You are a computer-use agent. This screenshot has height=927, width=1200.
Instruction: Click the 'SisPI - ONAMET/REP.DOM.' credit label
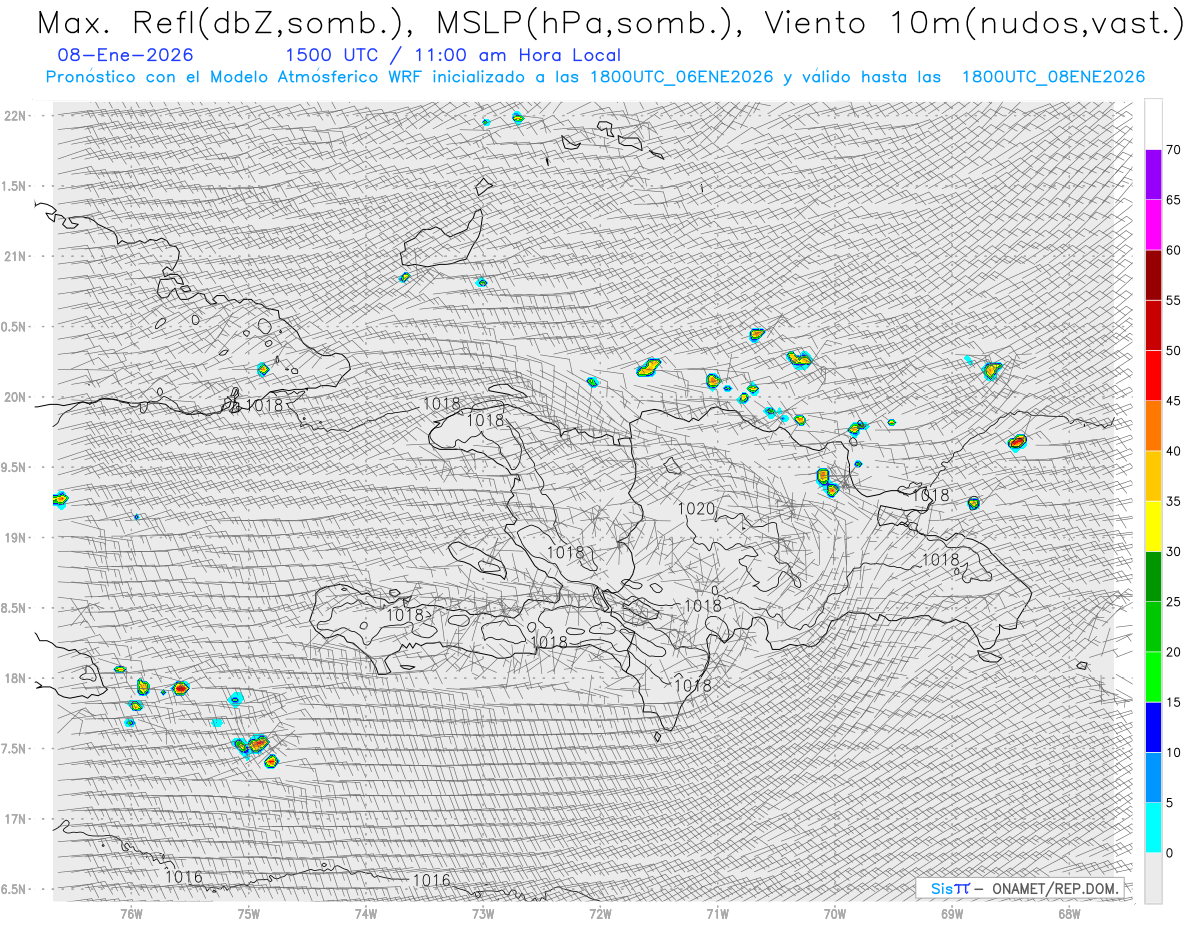(x=1018, y=888)
